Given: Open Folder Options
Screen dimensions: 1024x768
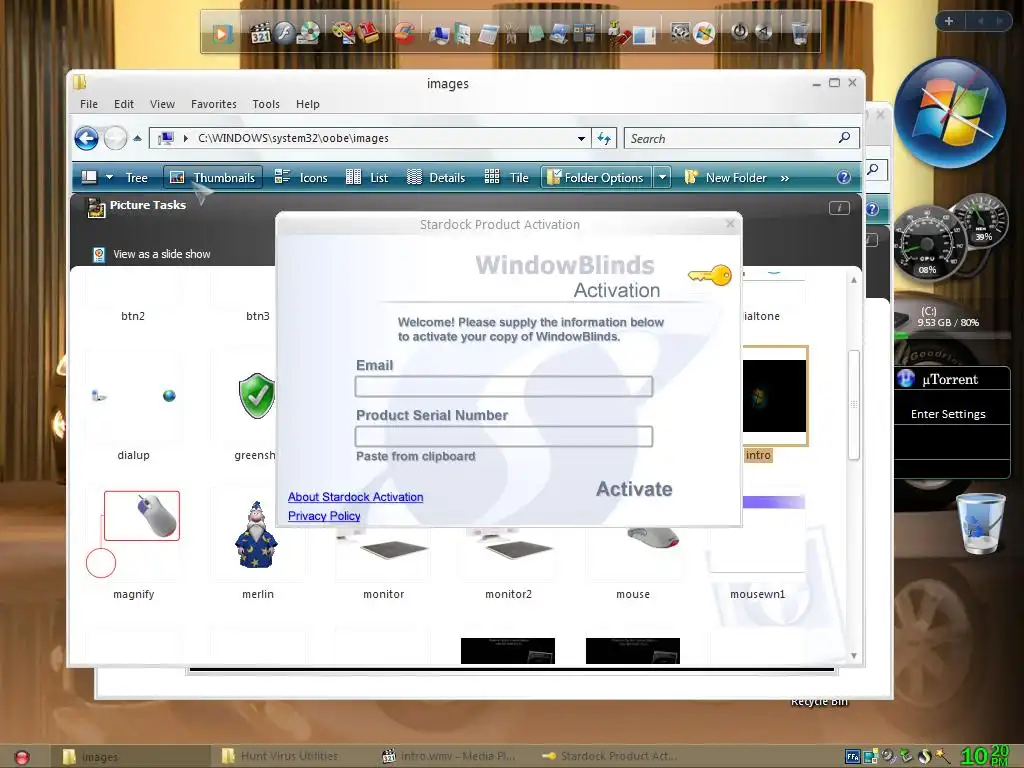Looking at the screenshot, I should (x=596, y=178).
